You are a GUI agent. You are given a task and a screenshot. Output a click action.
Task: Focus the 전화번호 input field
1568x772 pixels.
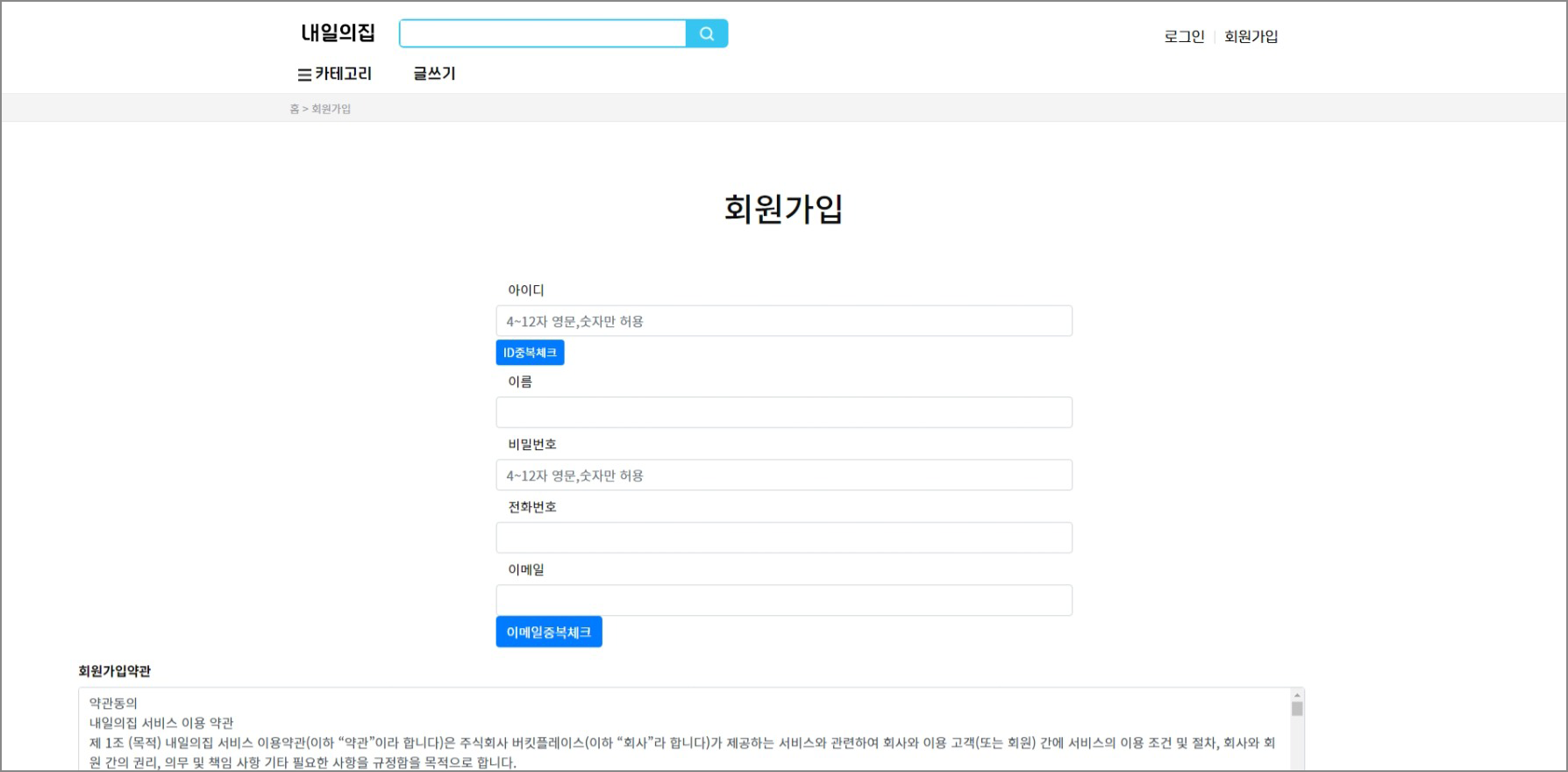click(x=784, y=538)
